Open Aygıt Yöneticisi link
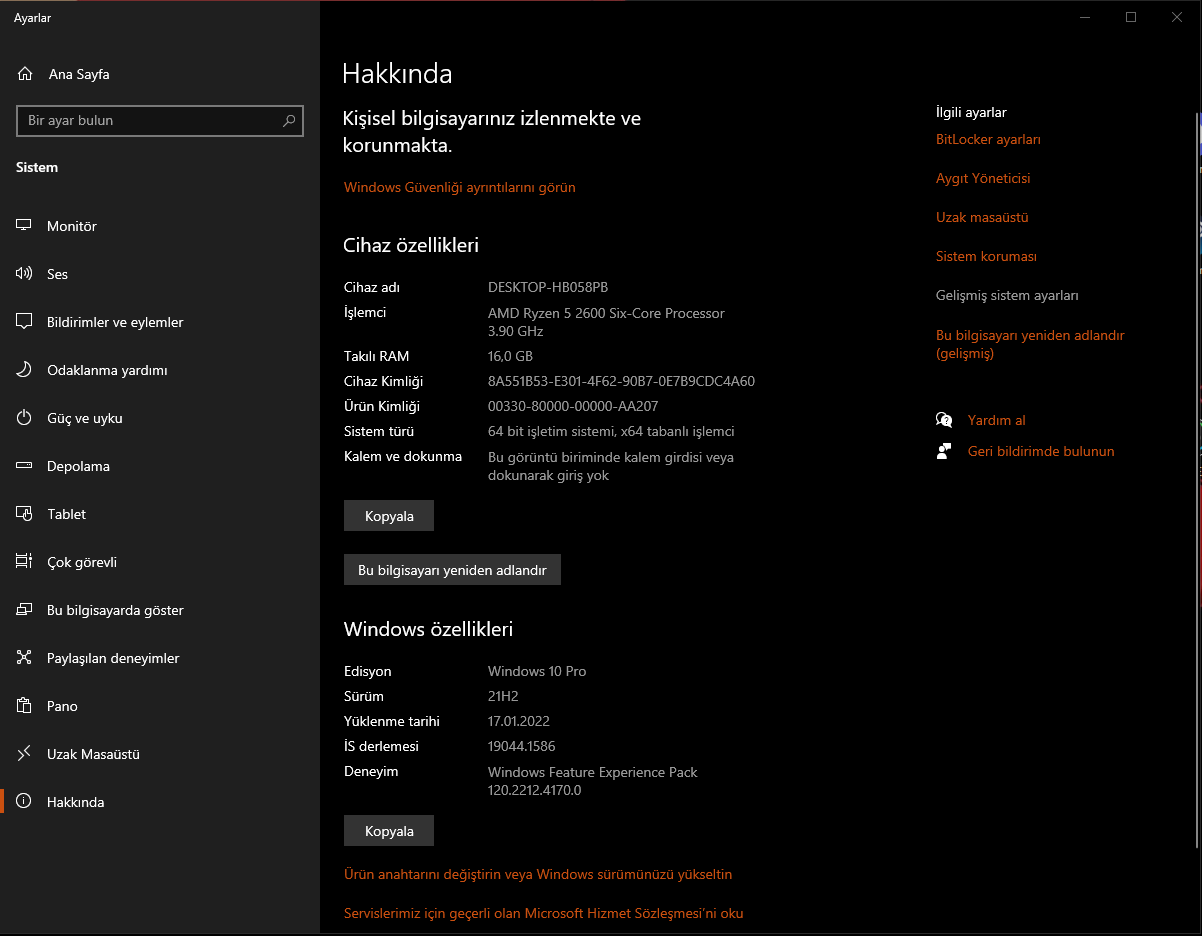 click(983, 179)
